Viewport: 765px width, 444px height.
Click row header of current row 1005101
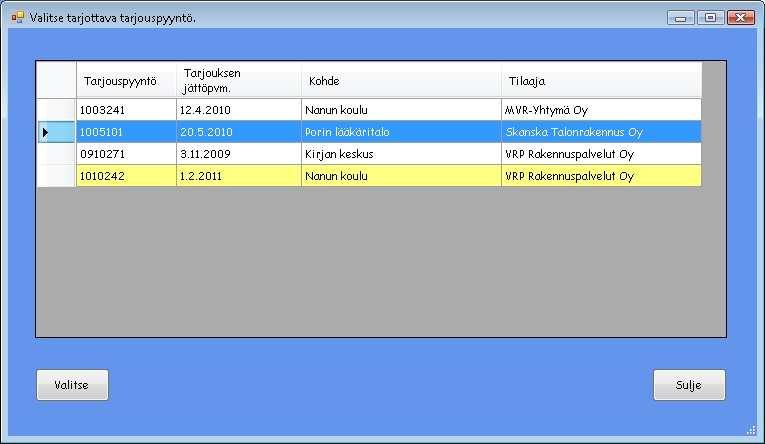pyautogui.click(x=57, y=132)
